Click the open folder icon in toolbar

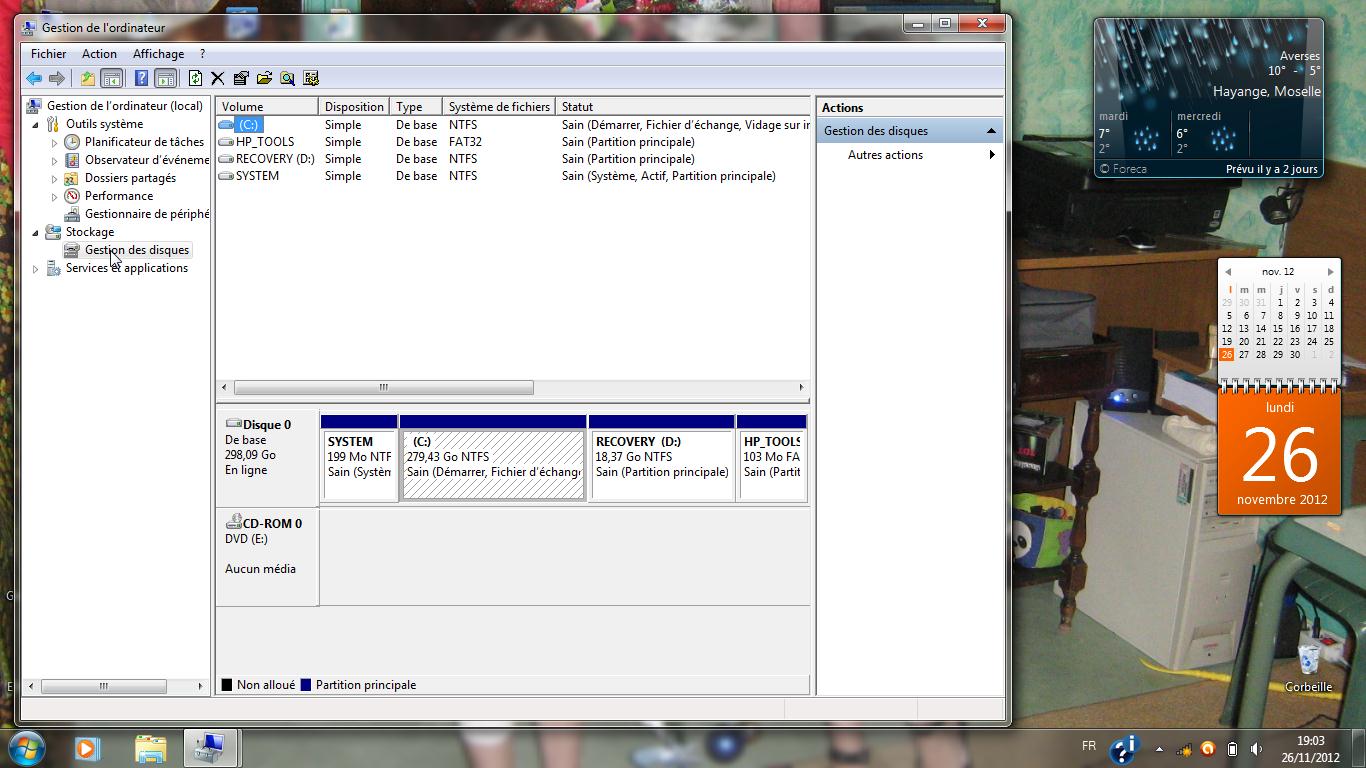coord(264,78)
